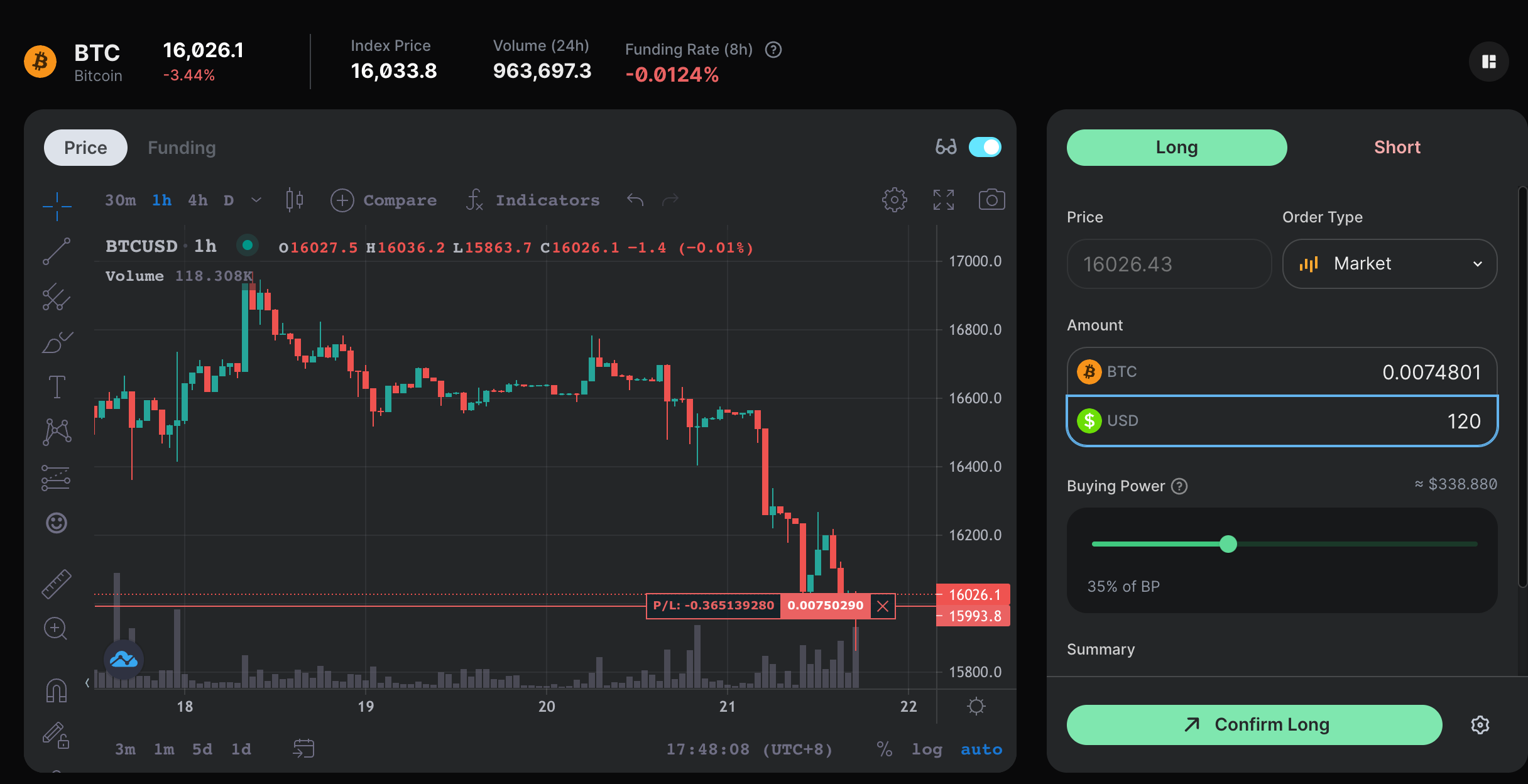Open Indicators menu

coord(534,200)
